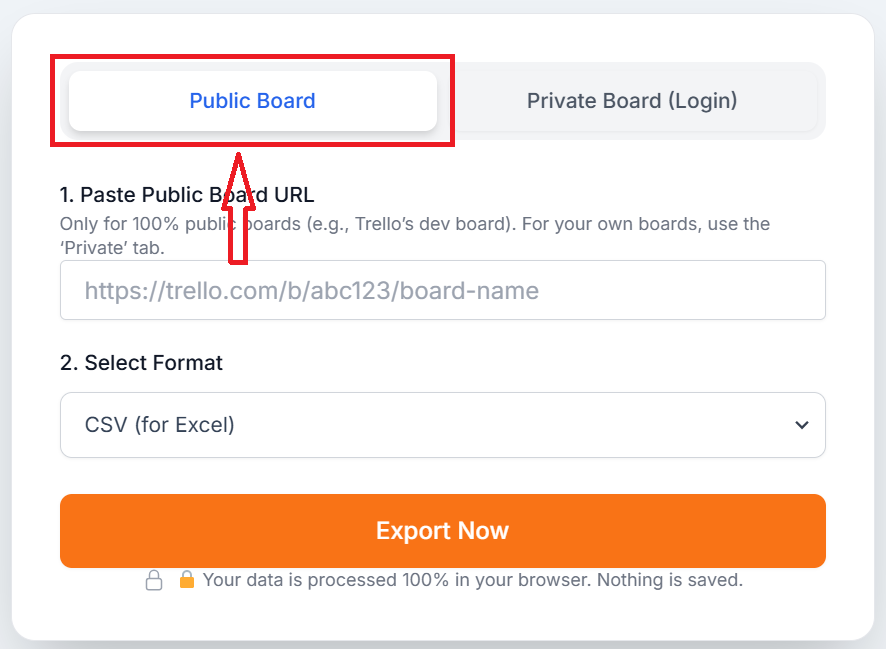Click the red arrow annotation
886x649 pixels.
click(239, 210)
